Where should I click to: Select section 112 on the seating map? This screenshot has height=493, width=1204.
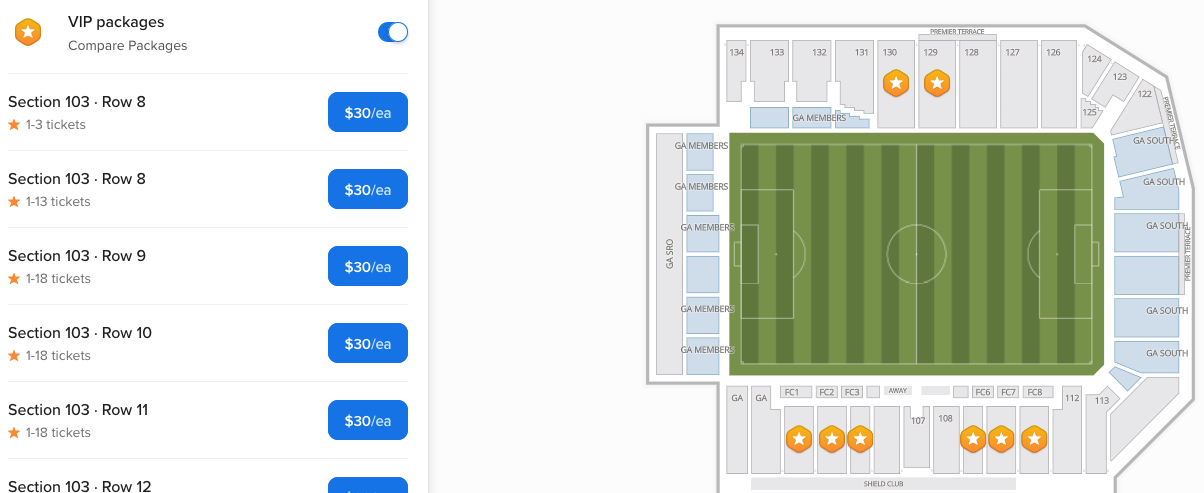tap(1071, 430)
